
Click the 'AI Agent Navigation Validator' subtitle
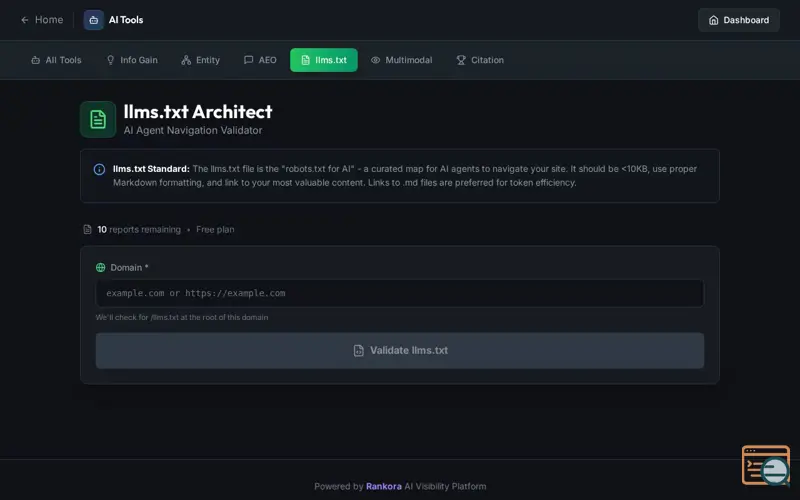[193, 131]
